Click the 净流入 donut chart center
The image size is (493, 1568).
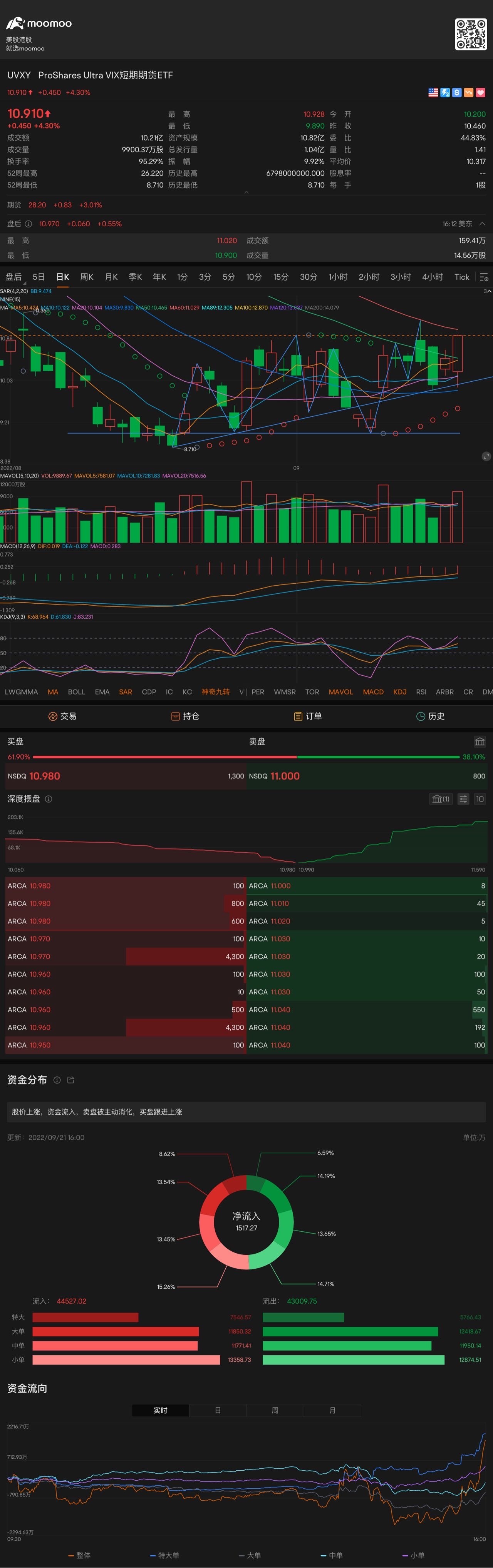click(246, 1222)
